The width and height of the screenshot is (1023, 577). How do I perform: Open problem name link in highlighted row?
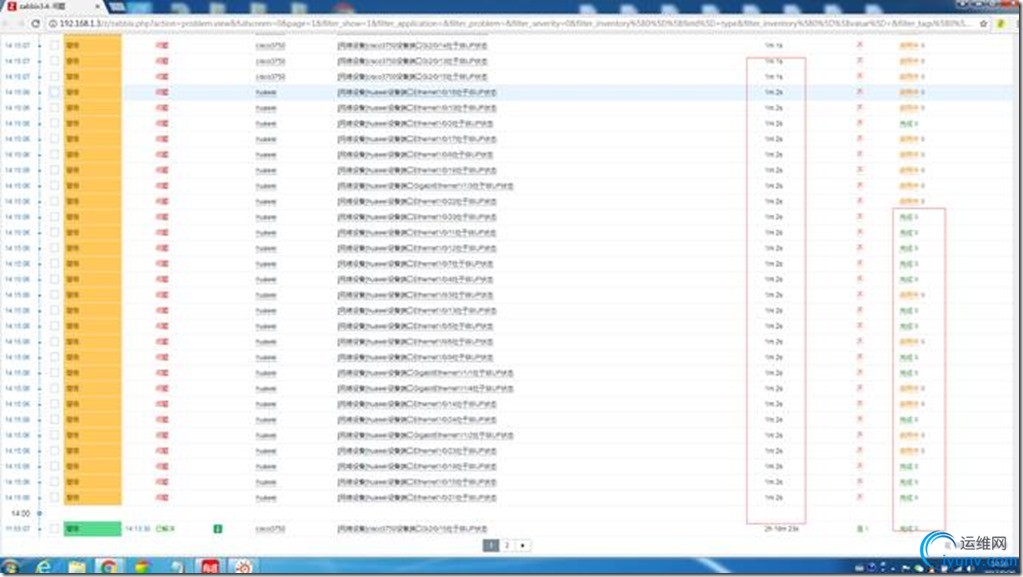click(x=416, y=92)
